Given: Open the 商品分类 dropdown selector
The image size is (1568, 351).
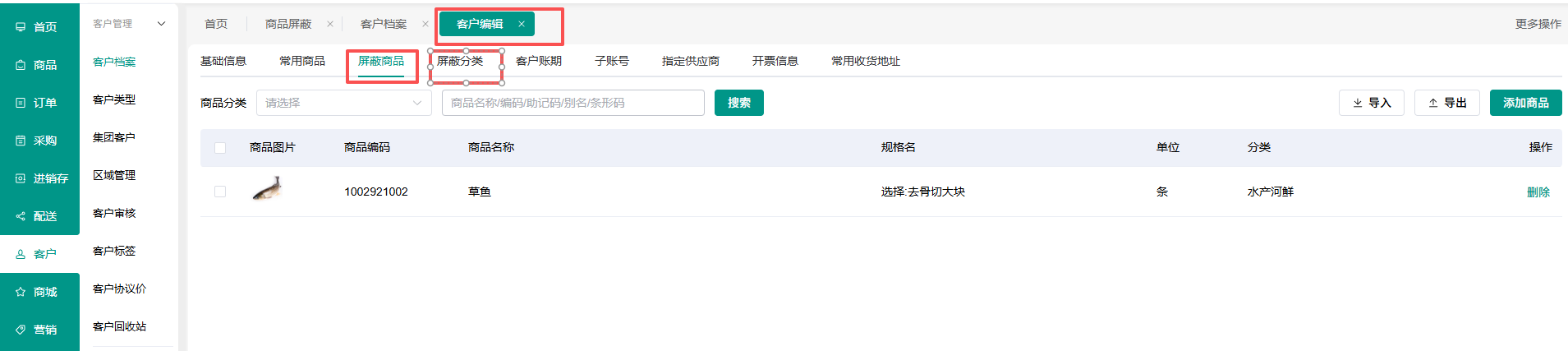Looking at the screenshot, I should coord(344,103).
